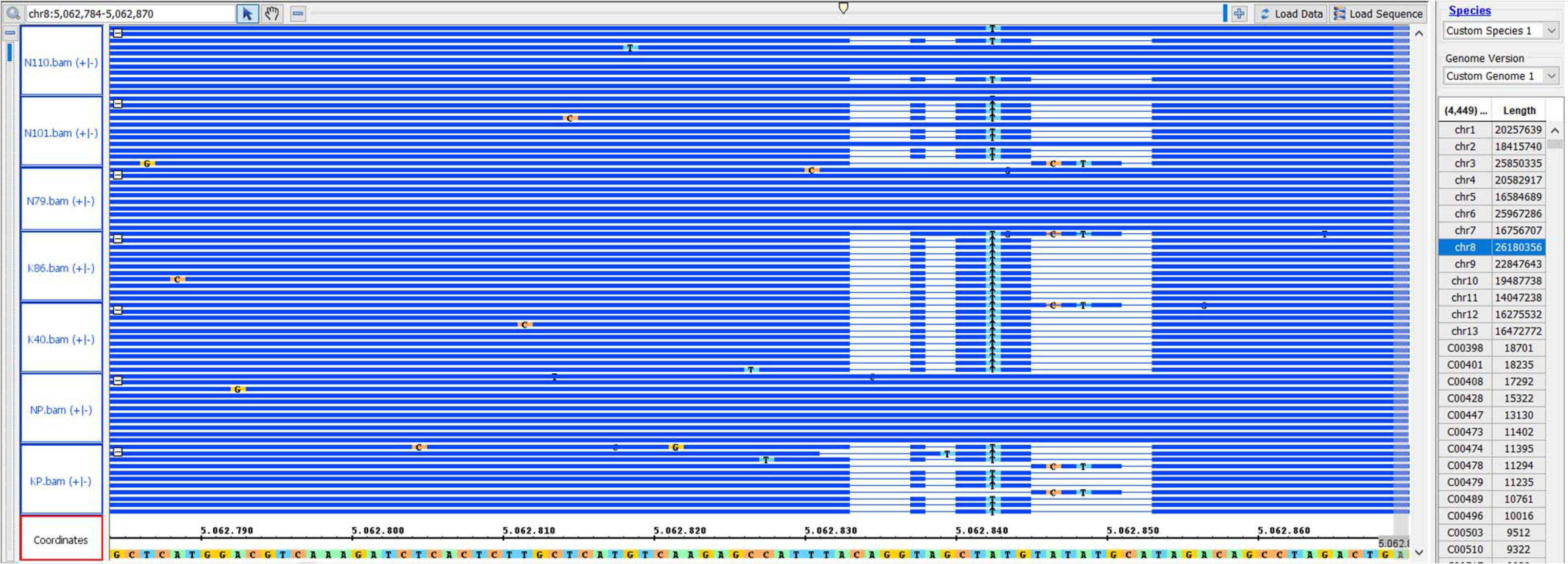Click track view scroll down arrow
The width and height of the screenshot is (1568, 564).
point(1419,552)
